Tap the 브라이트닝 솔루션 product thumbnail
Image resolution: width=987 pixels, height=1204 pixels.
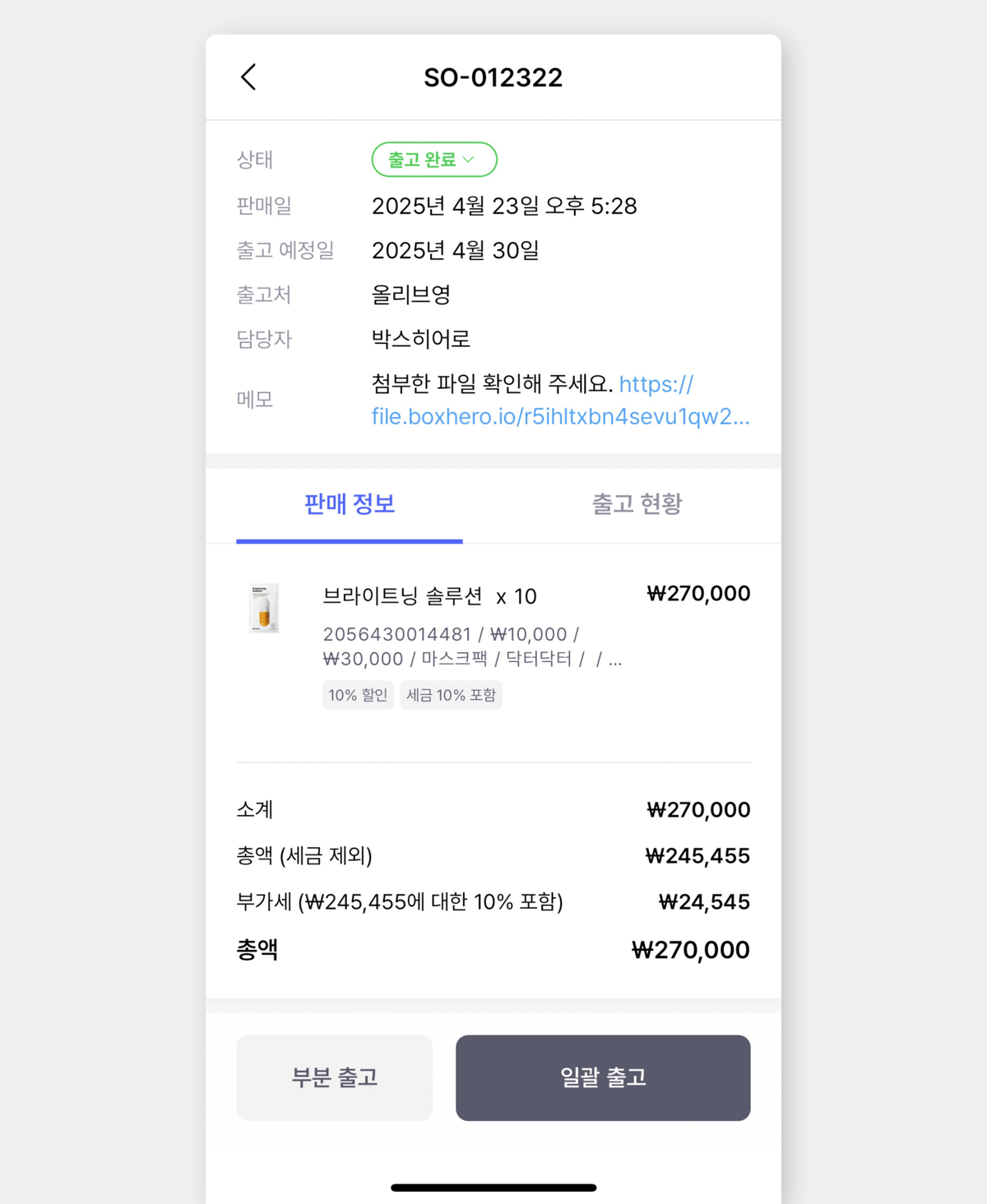point(264,608)
